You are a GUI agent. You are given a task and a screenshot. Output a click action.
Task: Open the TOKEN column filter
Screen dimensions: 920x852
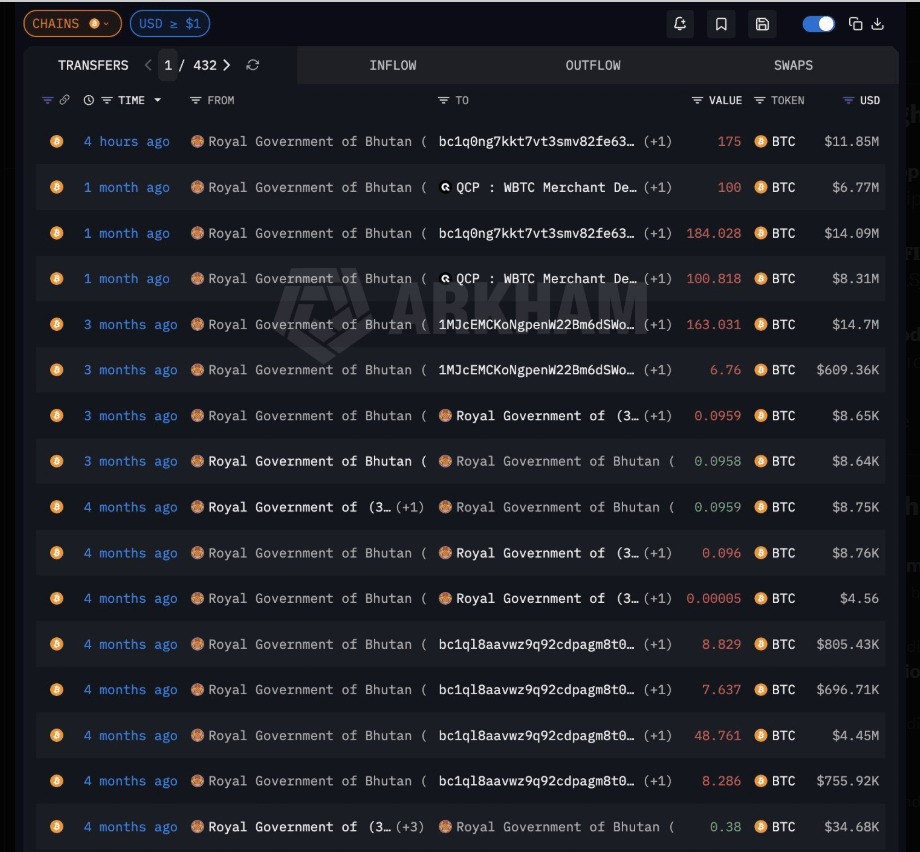(759, 100)
